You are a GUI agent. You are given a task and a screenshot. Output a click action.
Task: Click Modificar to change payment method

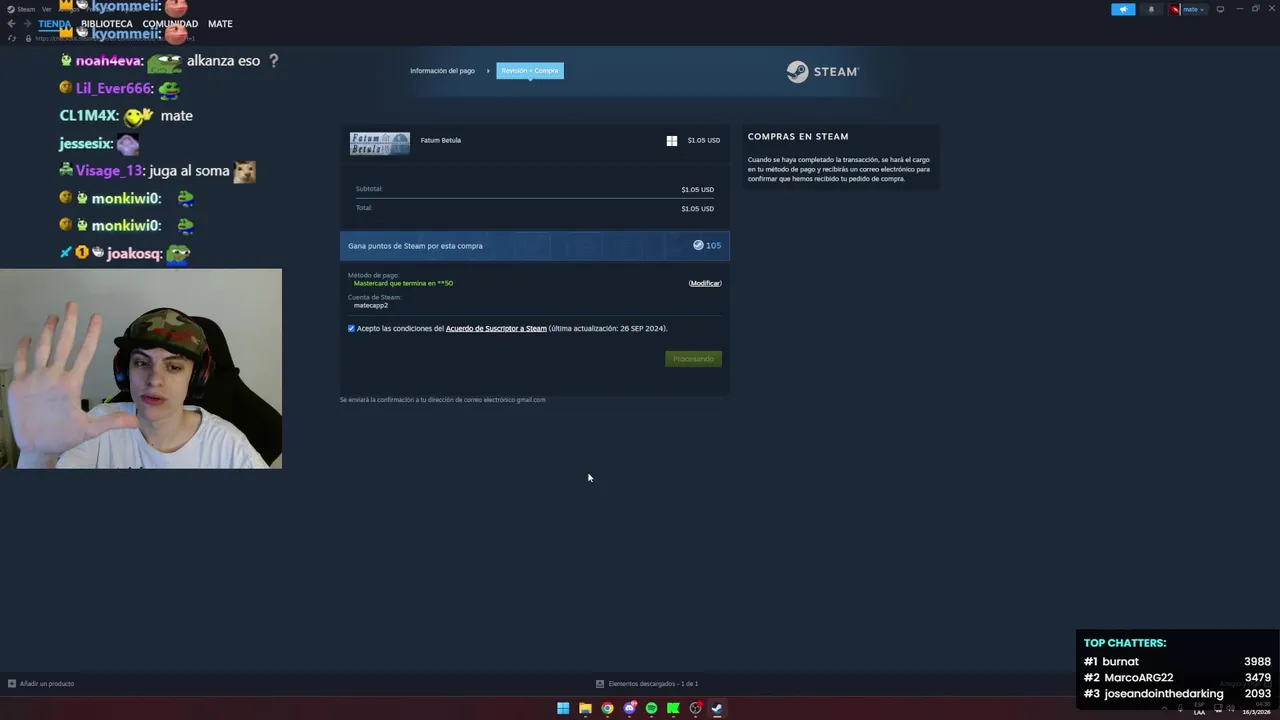click(x=705, y=284)
